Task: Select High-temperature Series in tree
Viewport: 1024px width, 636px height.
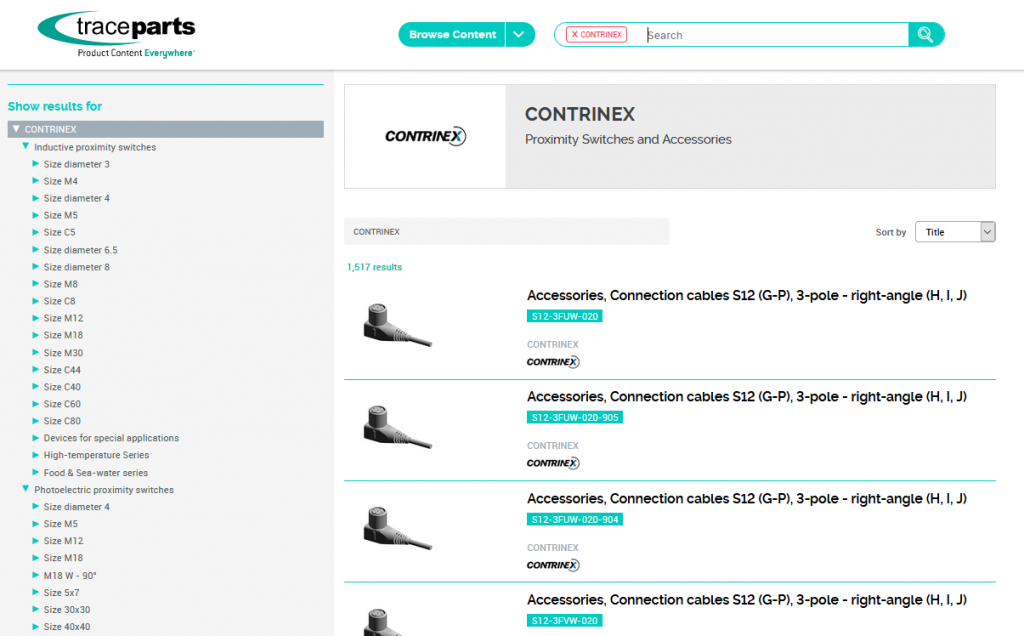Action: coord(96,455)
